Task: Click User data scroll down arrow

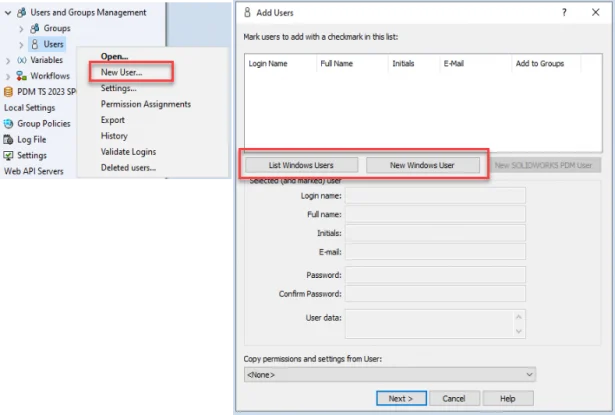Action: tap(519, 331)
